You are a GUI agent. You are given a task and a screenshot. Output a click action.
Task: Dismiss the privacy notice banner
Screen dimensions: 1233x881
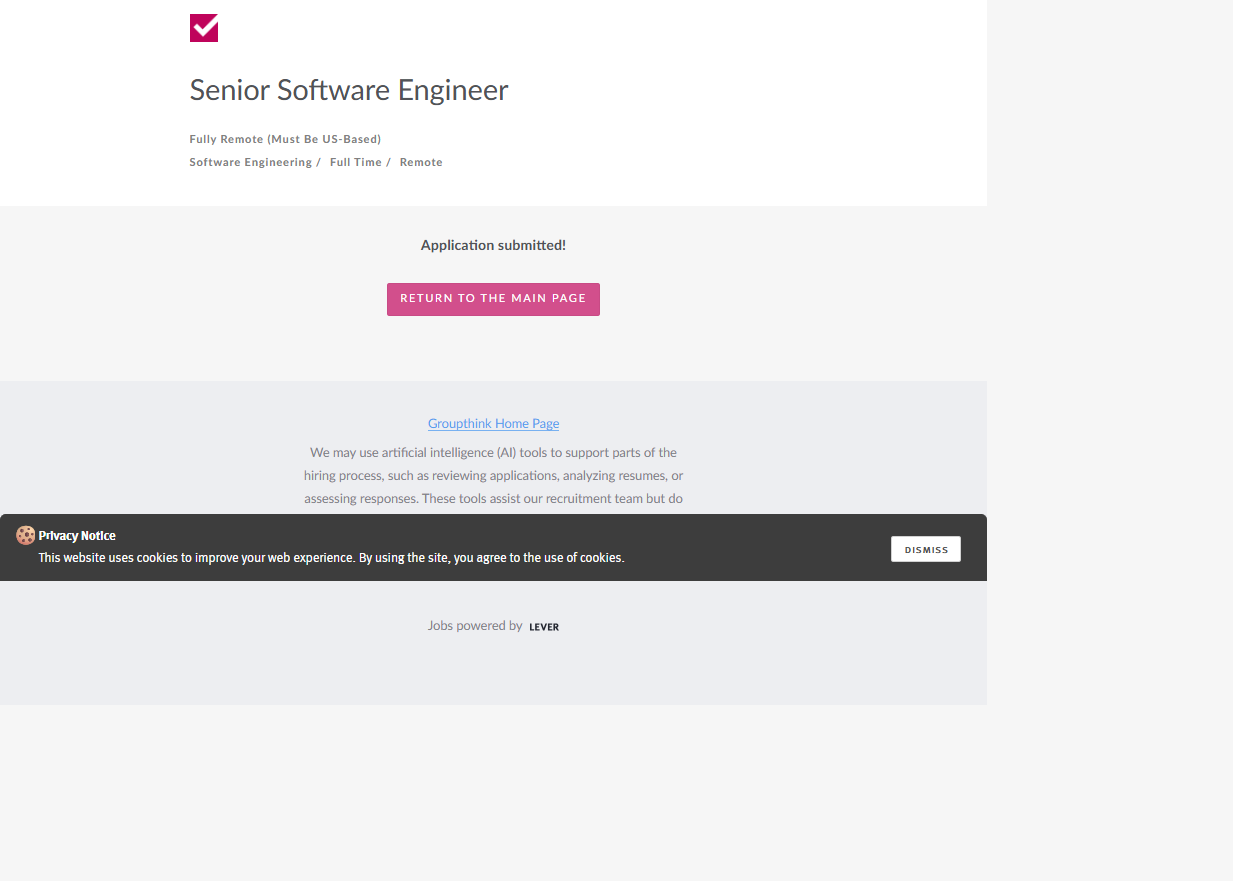(x=925, y=549)
